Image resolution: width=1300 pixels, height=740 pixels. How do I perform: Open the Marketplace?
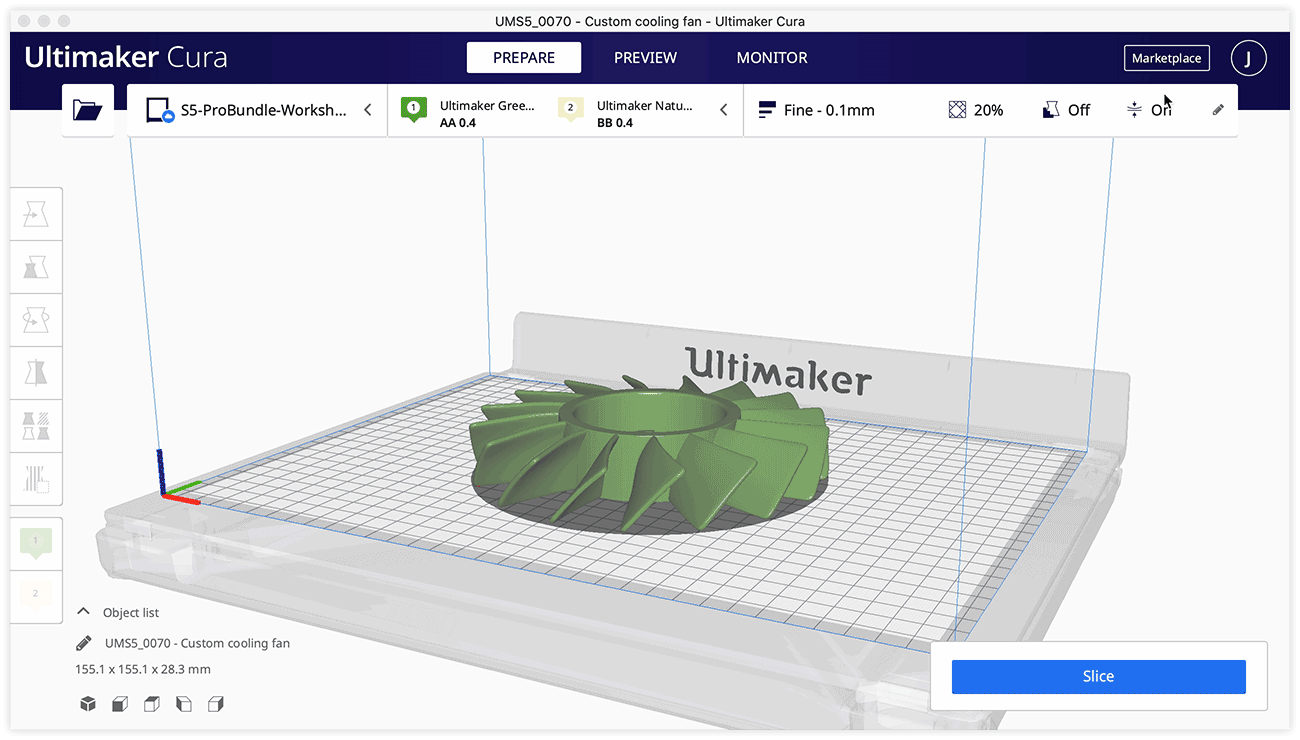(x=1166, y=58)
